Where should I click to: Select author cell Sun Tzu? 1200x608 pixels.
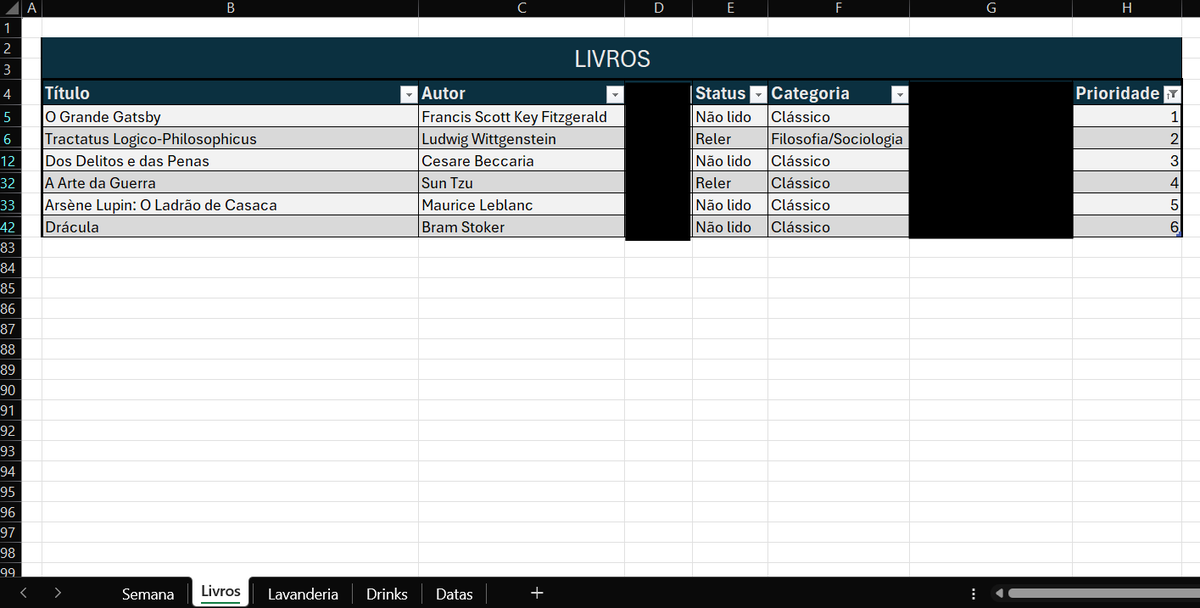(x=521, y=183)
